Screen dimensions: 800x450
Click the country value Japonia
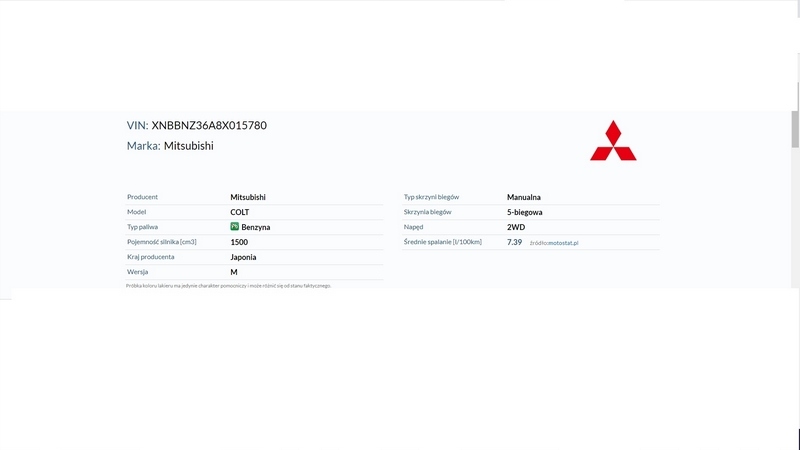tap(243, 257)
